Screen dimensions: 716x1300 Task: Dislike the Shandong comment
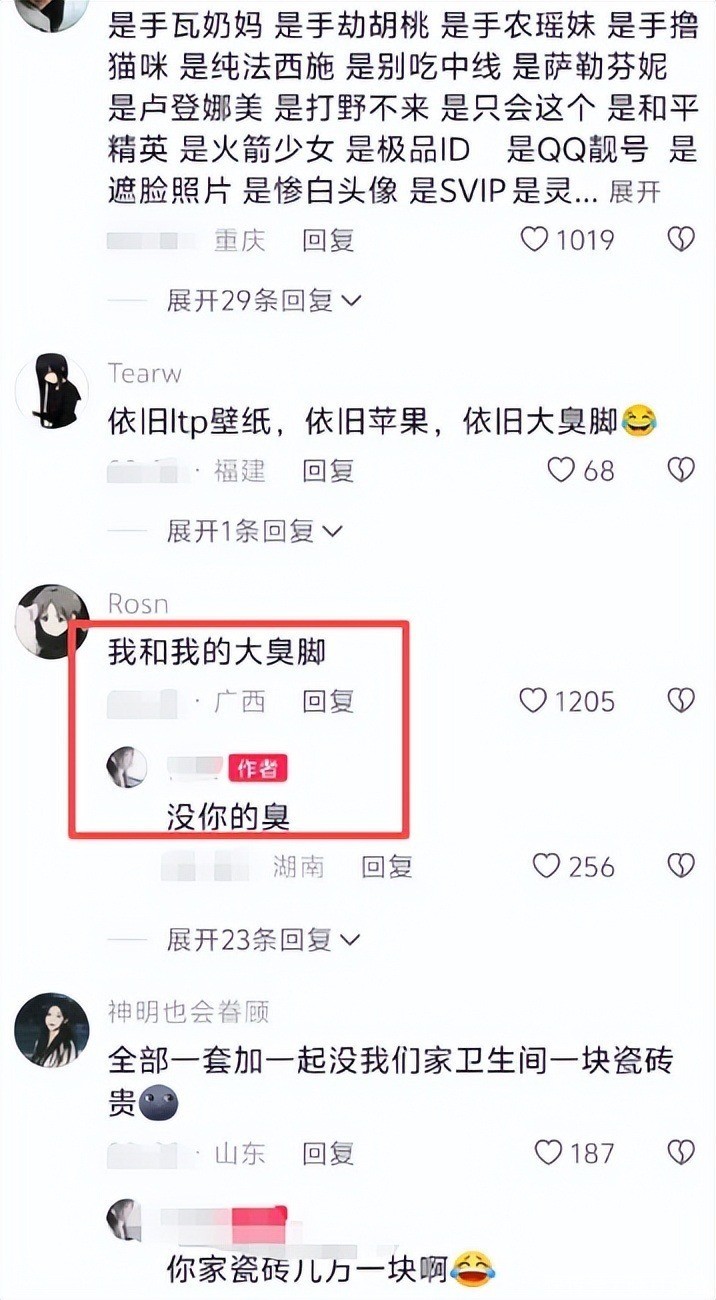click(x=681, y=1153)
